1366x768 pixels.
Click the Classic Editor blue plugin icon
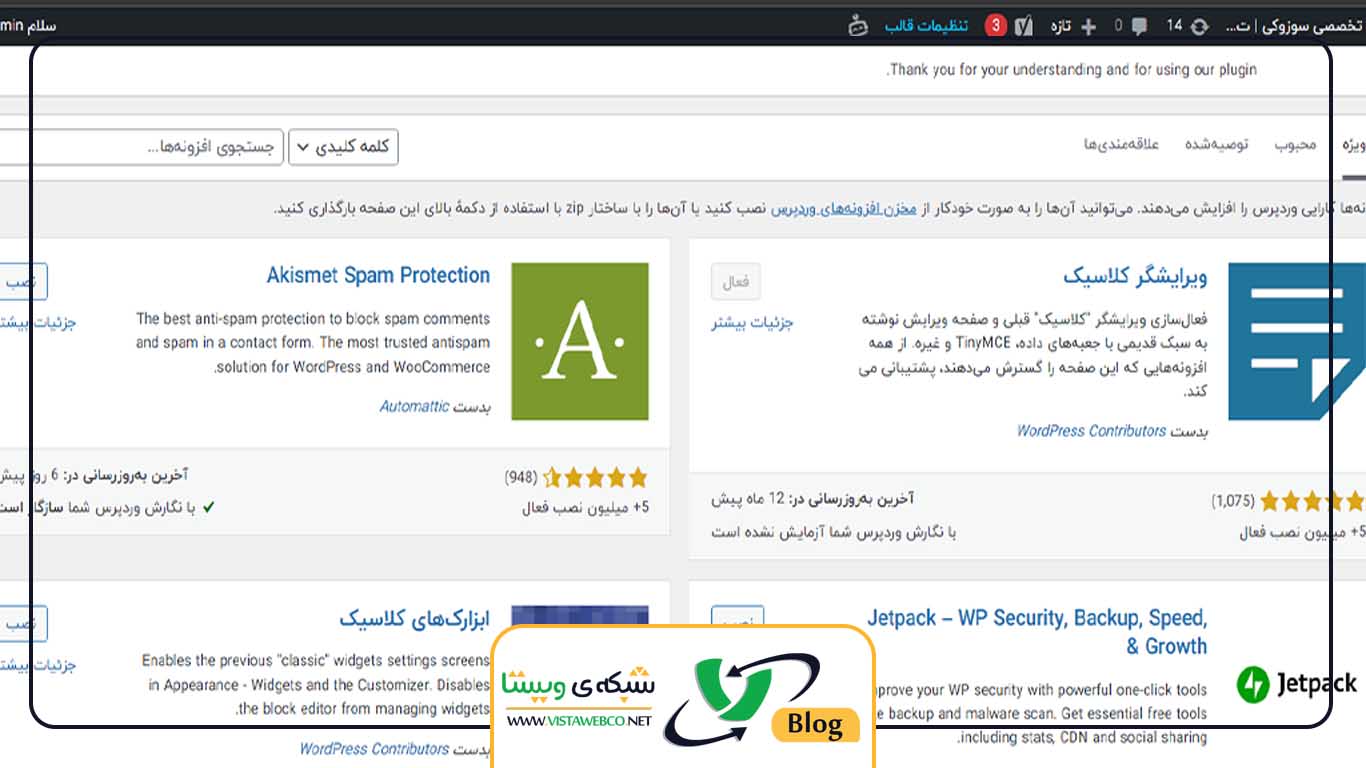(x=1296, y=341)
